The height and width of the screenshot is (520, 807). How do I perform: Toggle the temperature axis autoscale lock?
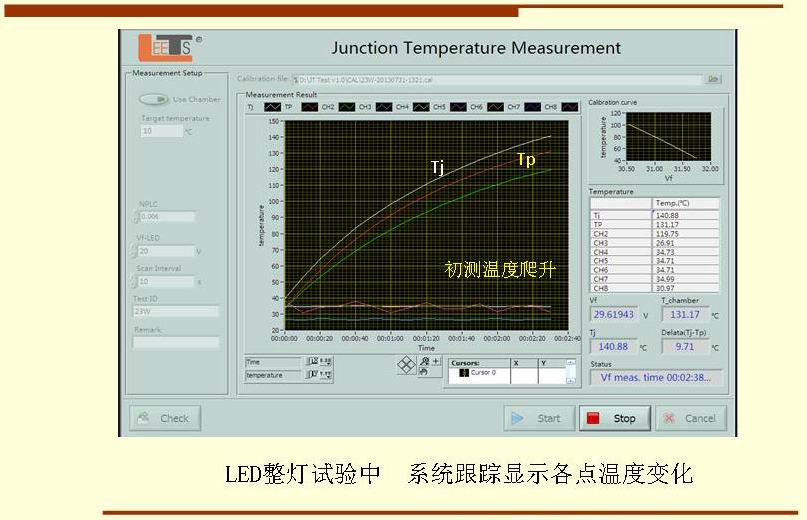[x=312, y=375]
